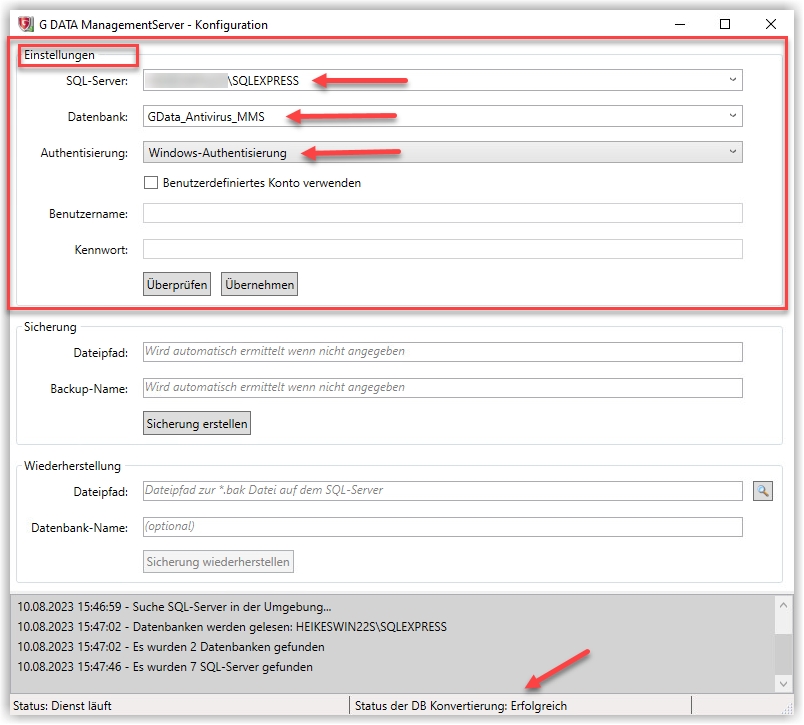Click the Datenbank-Name optional field
Viewport: 804px width, 725px height.
pyautogui.click(x=443, y=527)
